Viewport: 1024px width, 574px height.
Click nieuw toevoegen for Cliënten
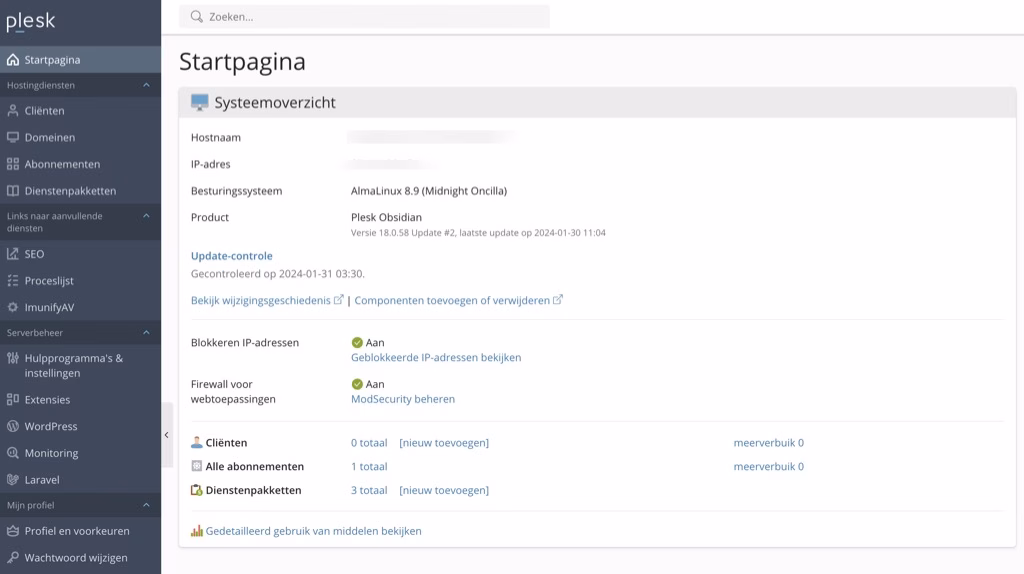pyautogui.click(x=444, y=443)
